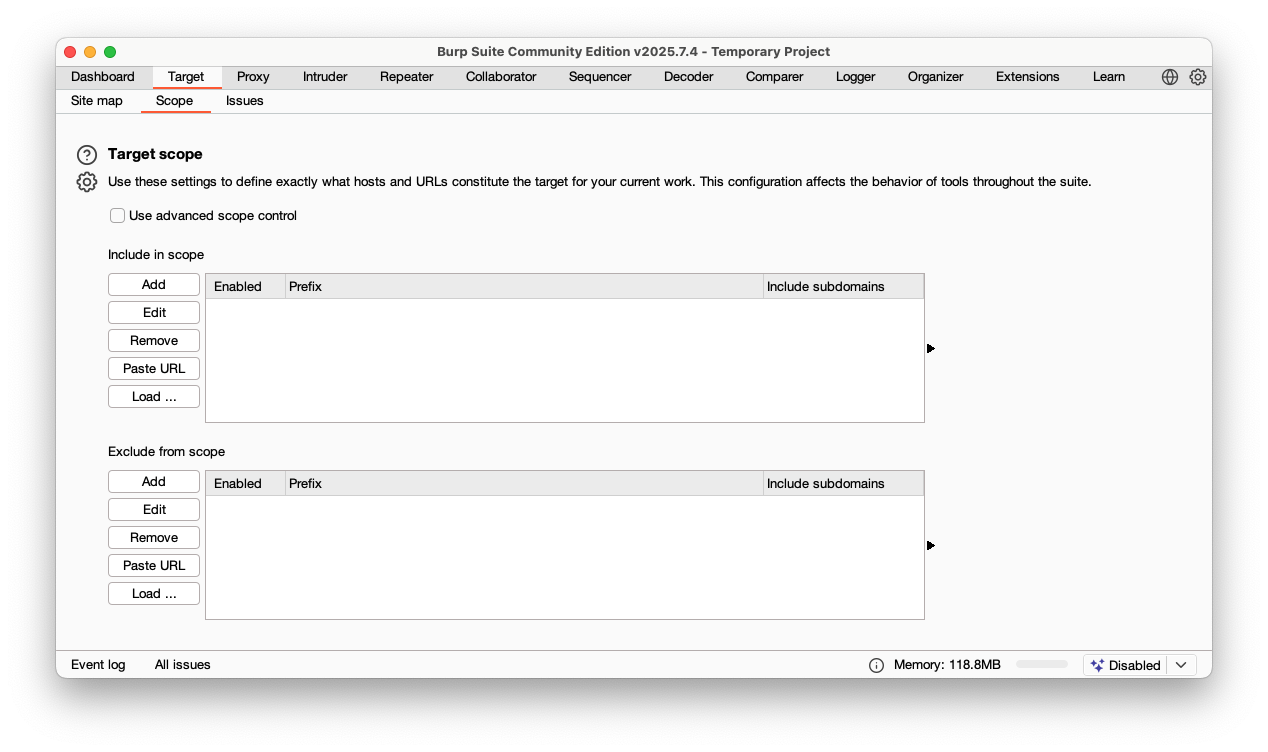Open the Issues sub-tab
The height and width of the screenshot is (752, 1268).
pos(245,101)
